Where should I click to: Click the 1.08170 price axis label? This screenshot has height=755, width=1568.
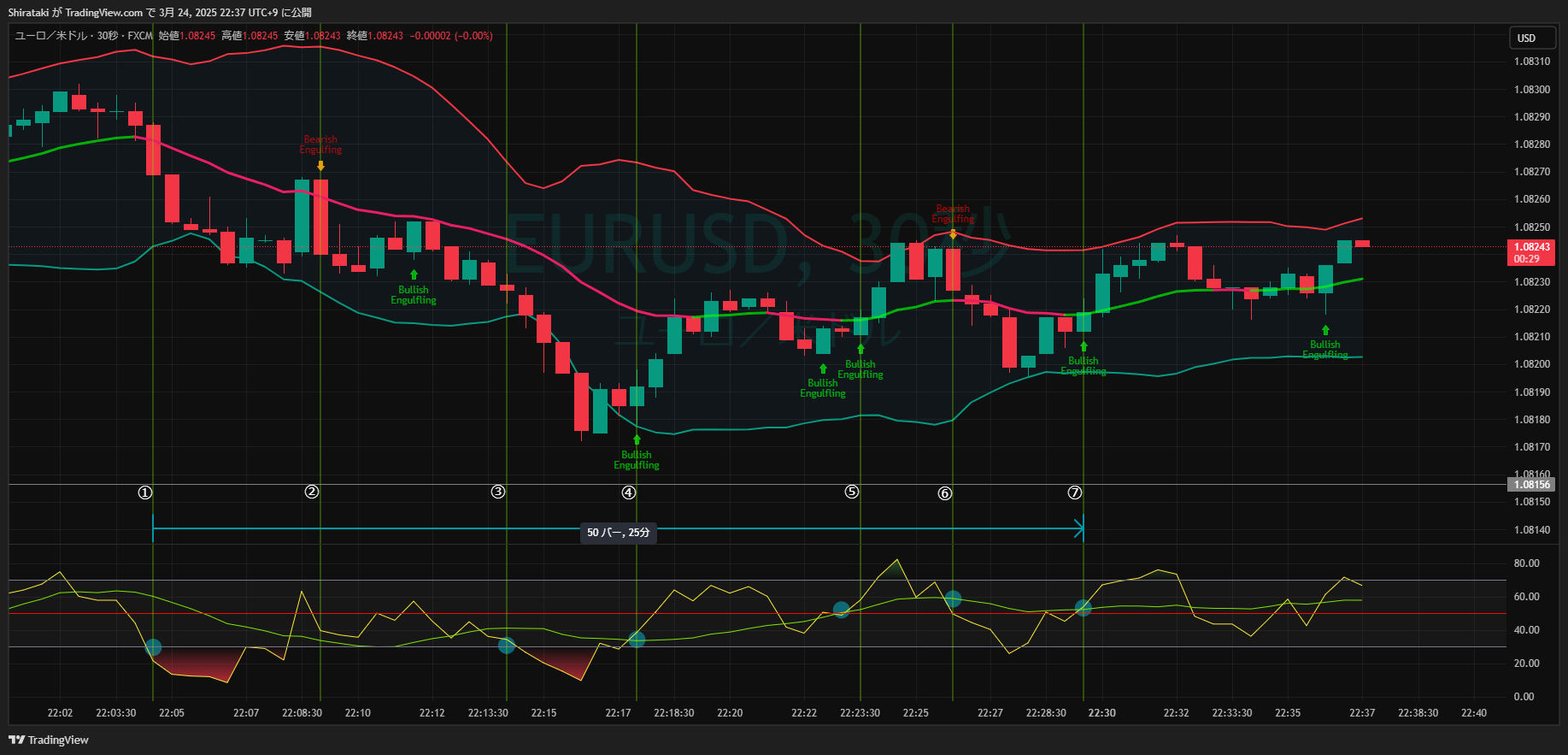tap(1532, 447)
